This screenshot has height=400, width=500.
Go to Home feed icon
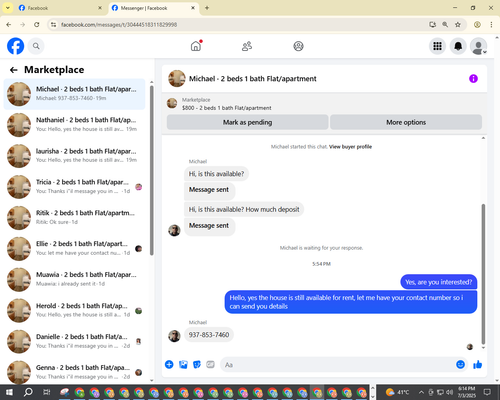[196, 46]
